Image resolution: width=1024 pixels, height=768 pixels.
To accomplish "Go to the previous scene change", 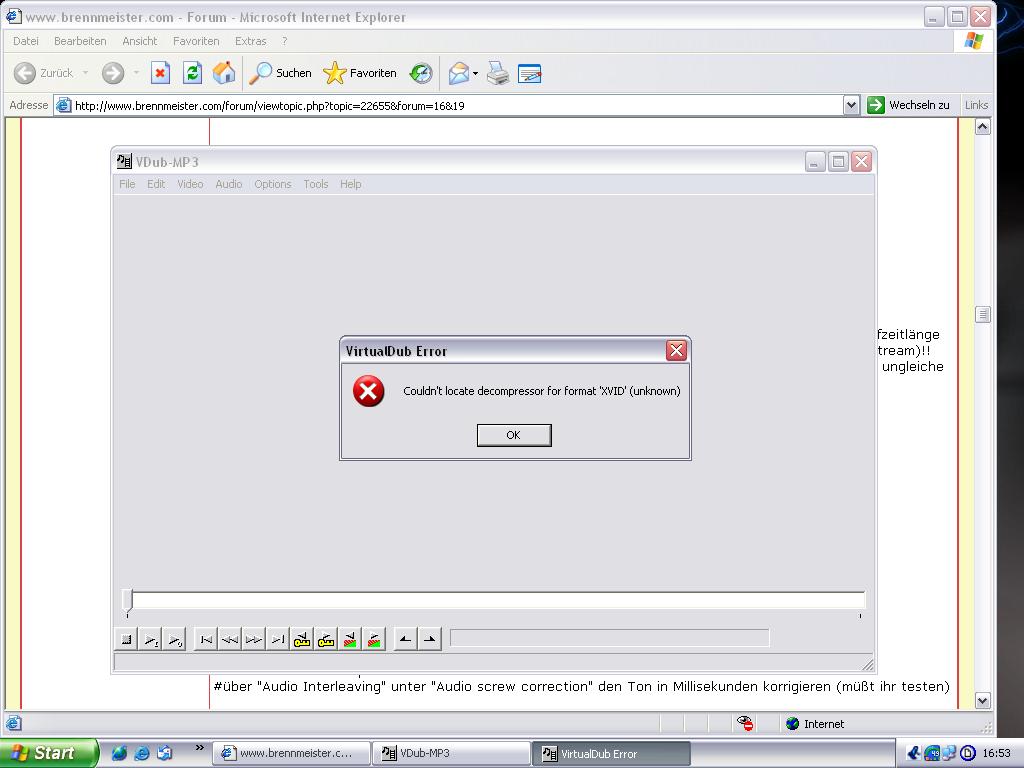I will pos(350,639).
